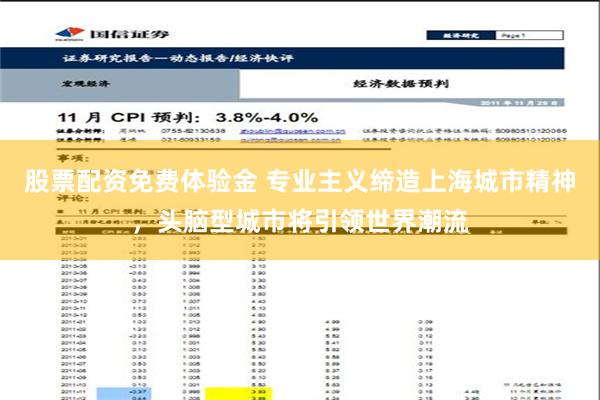The image size is (600, 400).
Task: Click the 评论: section heading
Action: point(73,198)
